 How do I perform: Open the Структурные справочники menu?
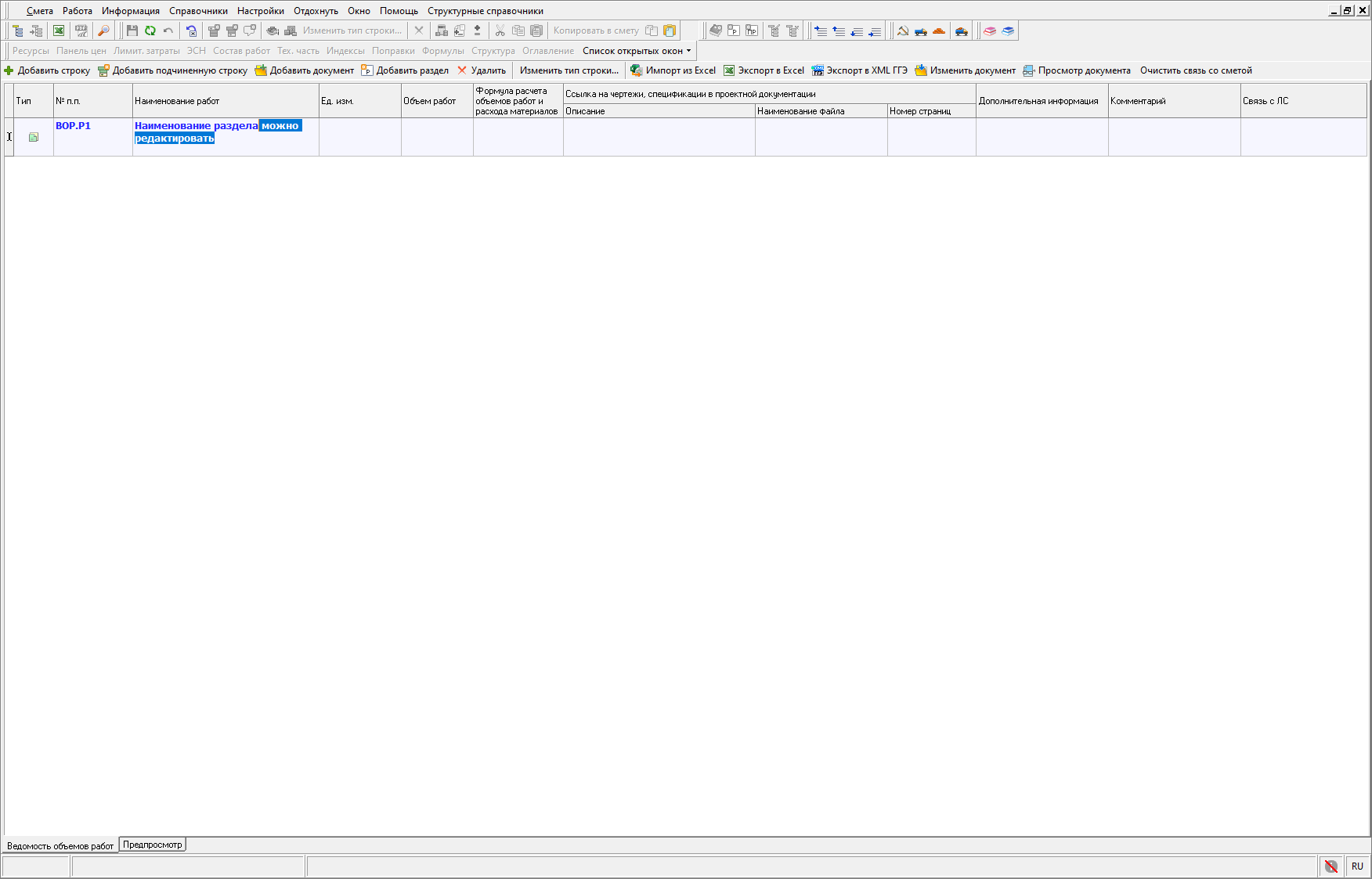point(485,11)
